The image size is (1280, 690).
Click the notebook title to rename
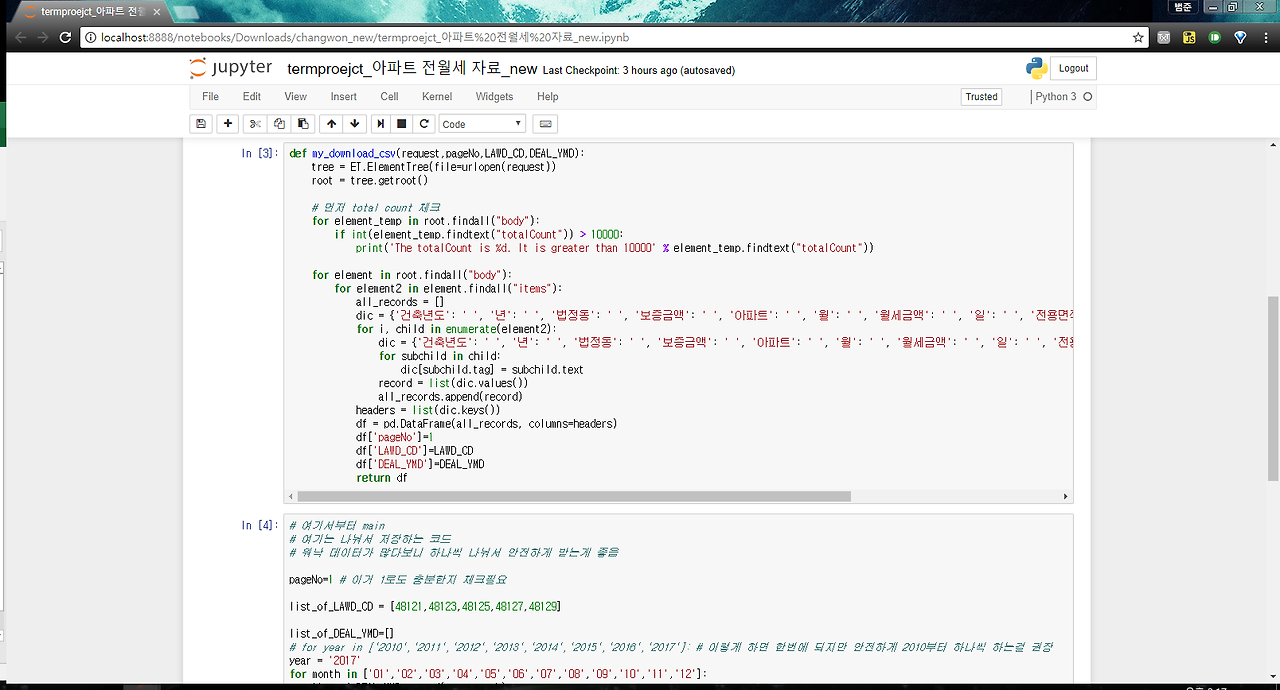[412, 69]
